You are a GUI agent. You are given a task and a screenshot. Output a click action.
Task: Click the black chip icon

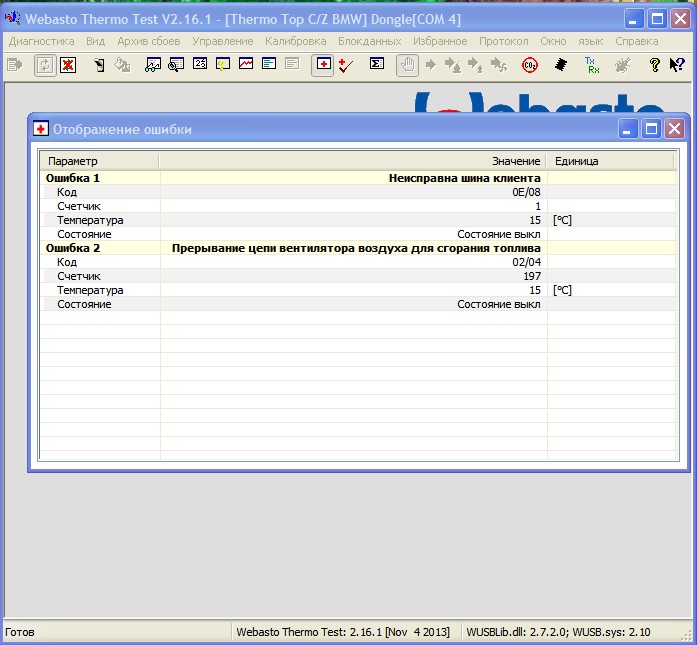coord(561,65)
